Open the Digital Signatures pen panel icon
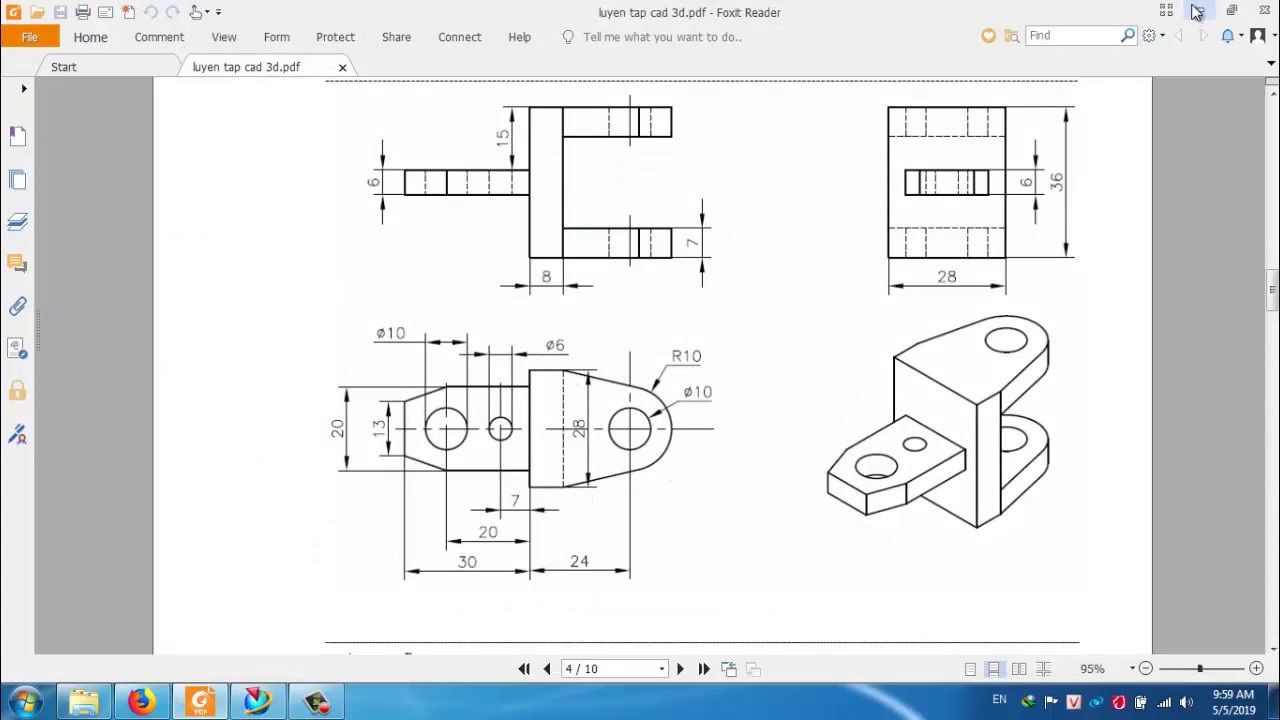 point(17,434)
